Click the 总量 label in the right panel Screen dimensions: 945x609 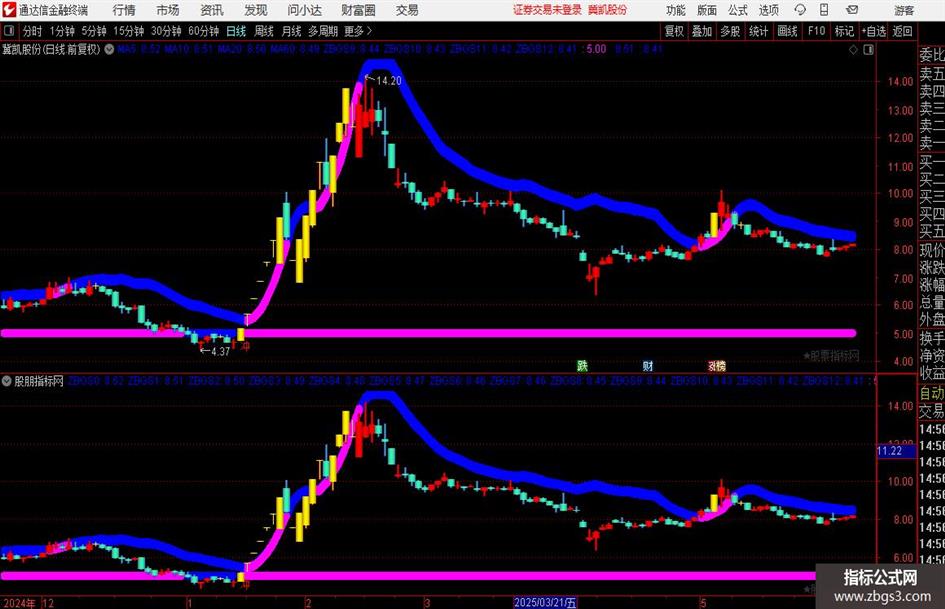(x=932, y=302)
